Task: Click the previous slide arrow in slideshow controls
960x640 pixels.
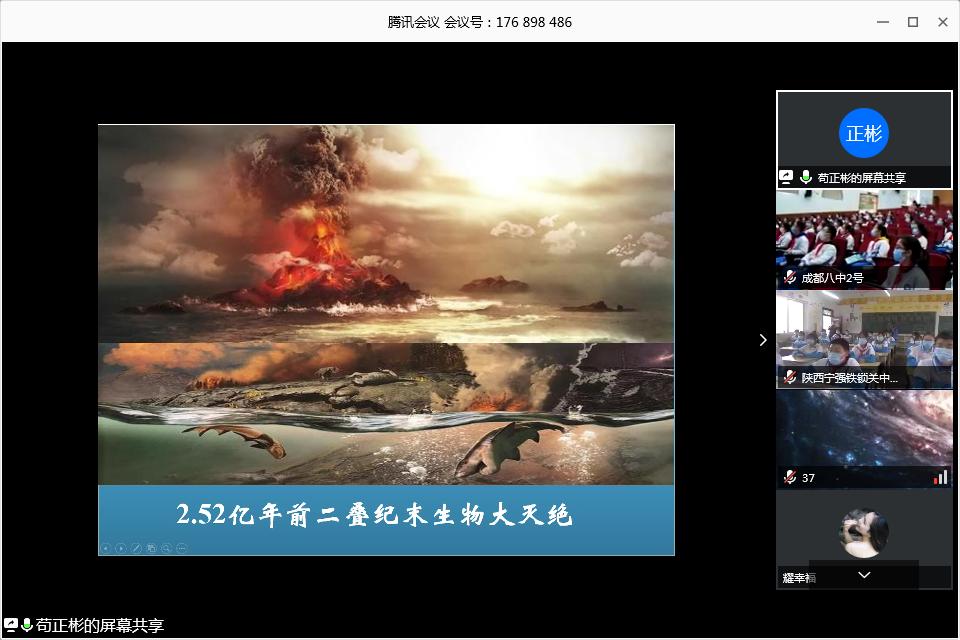Action: click(106, 548)
